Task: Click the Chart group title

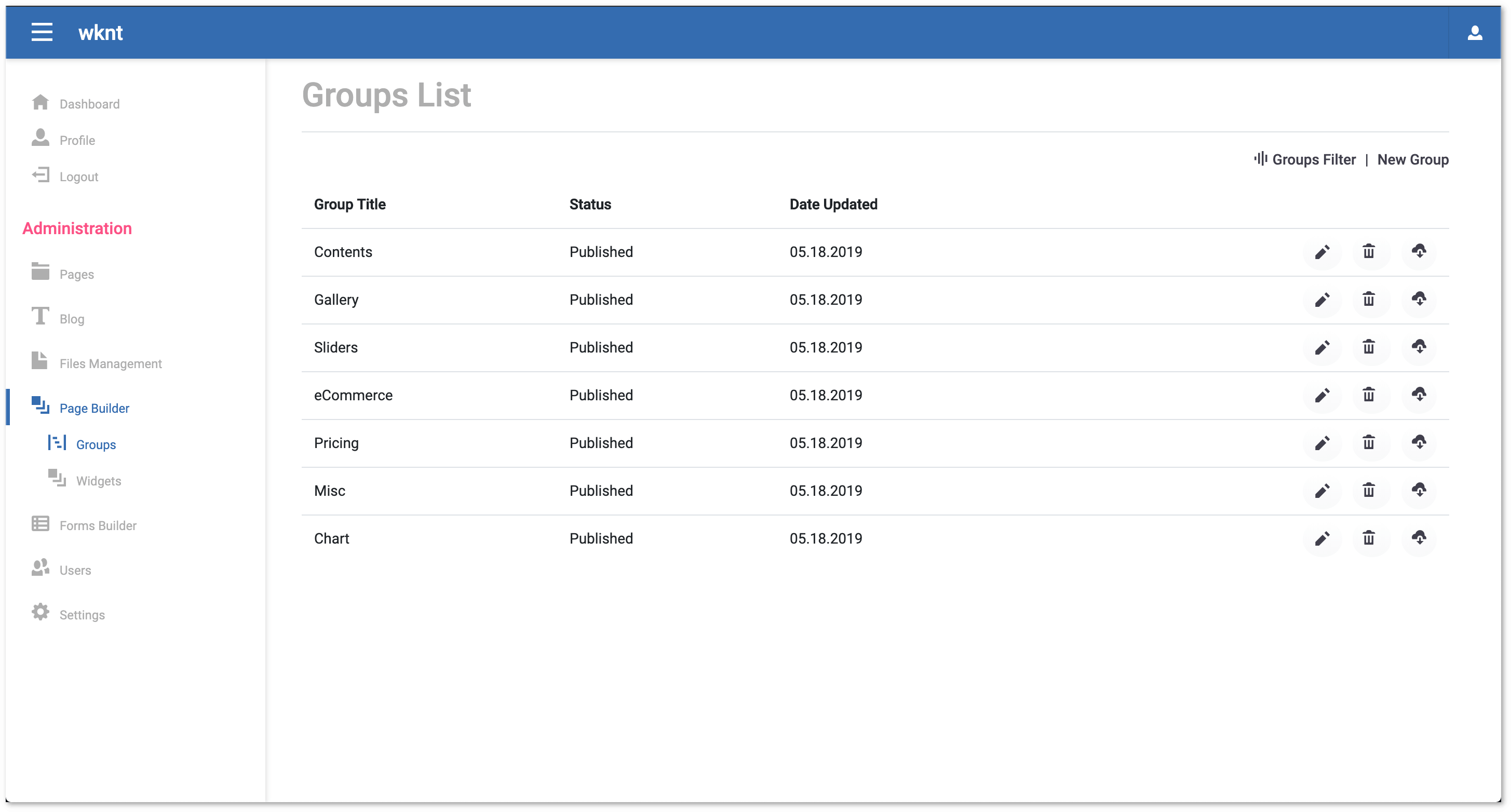Action: click(x=331, y=538)
